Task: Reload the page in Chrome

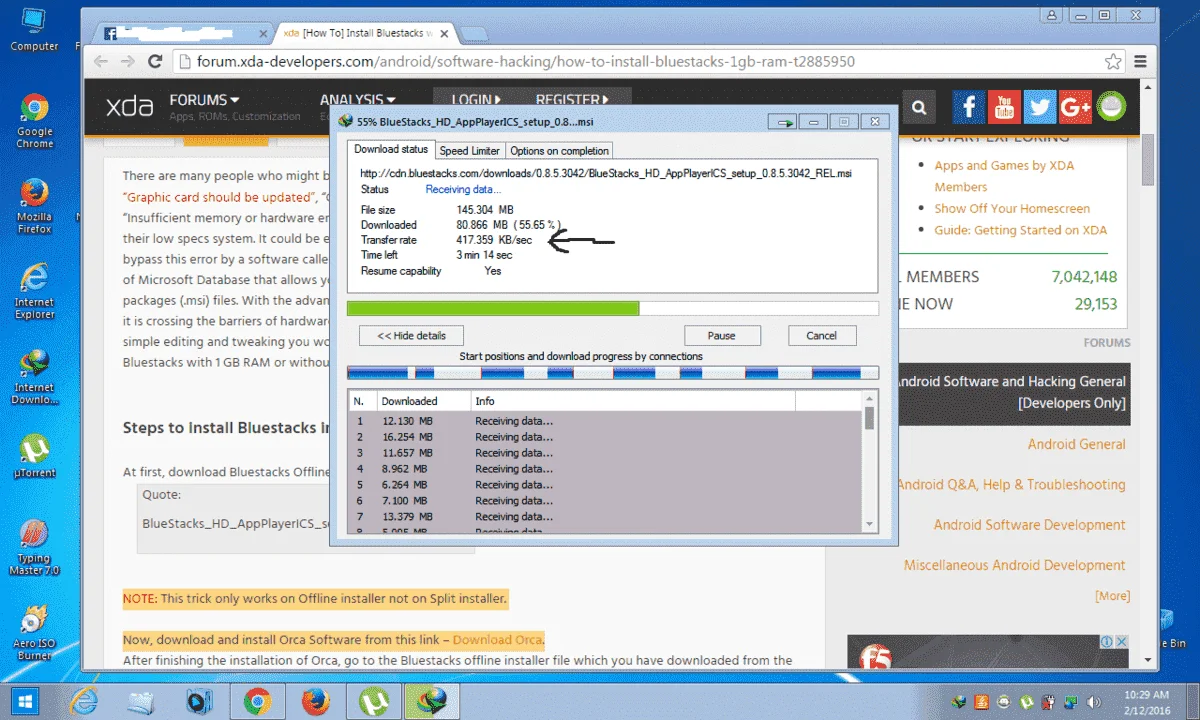Action: 155,61
